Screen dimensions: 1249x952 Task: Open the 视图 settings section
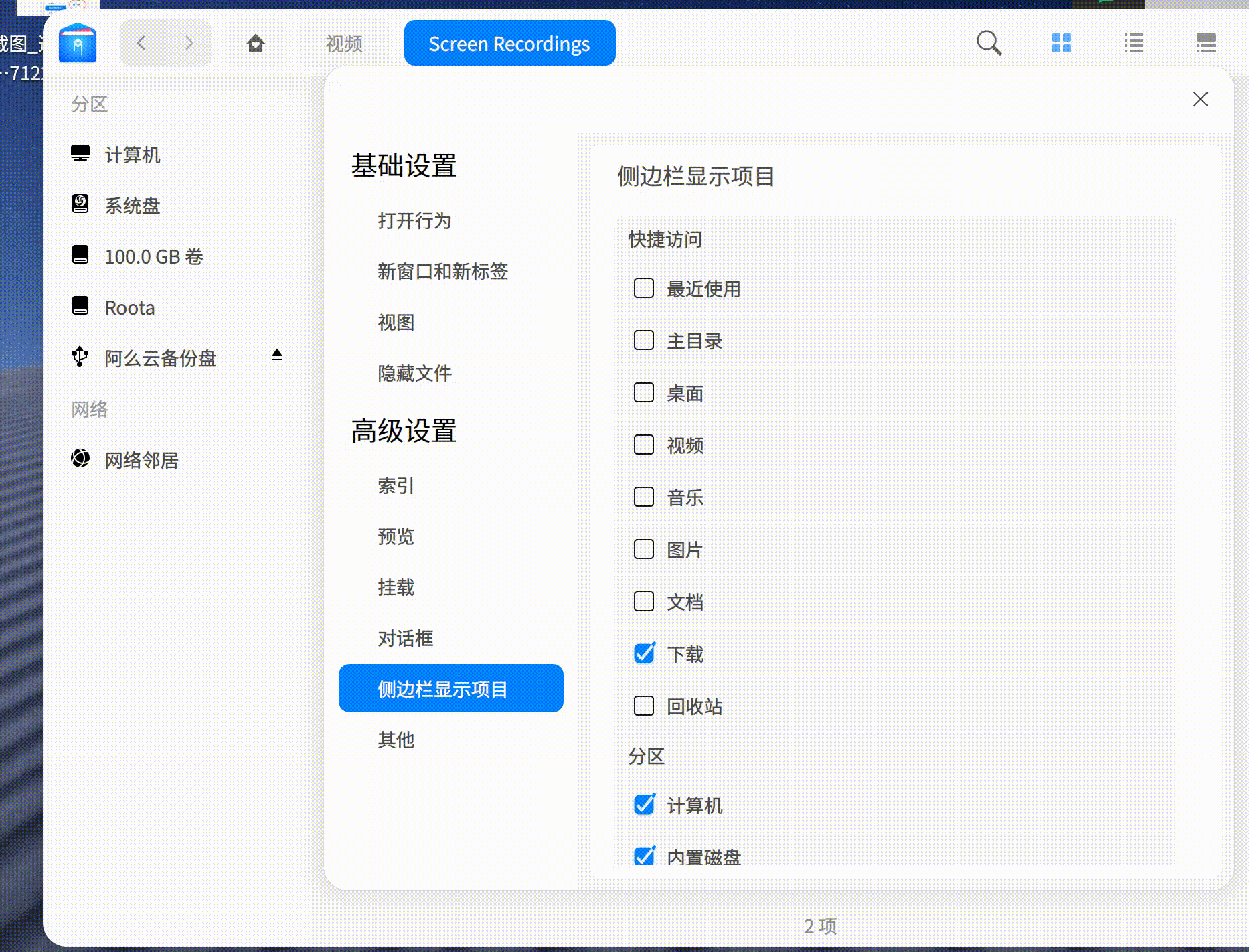(x=397, y=323)
